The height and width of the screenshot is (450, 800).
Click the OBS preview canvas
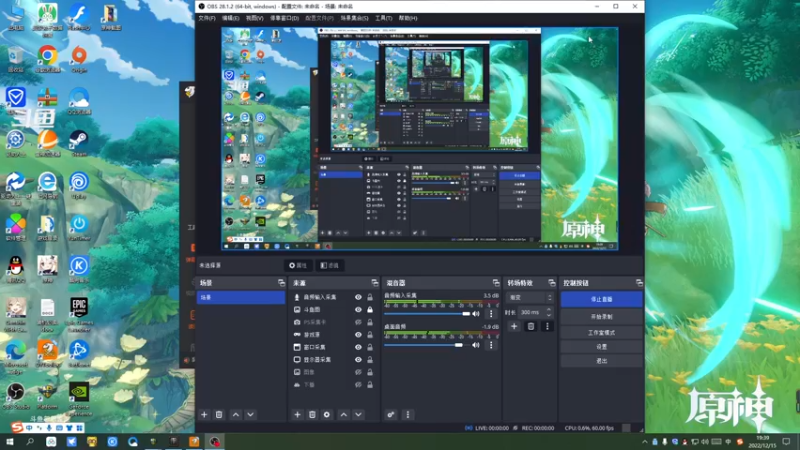click(x=419, y=139)
